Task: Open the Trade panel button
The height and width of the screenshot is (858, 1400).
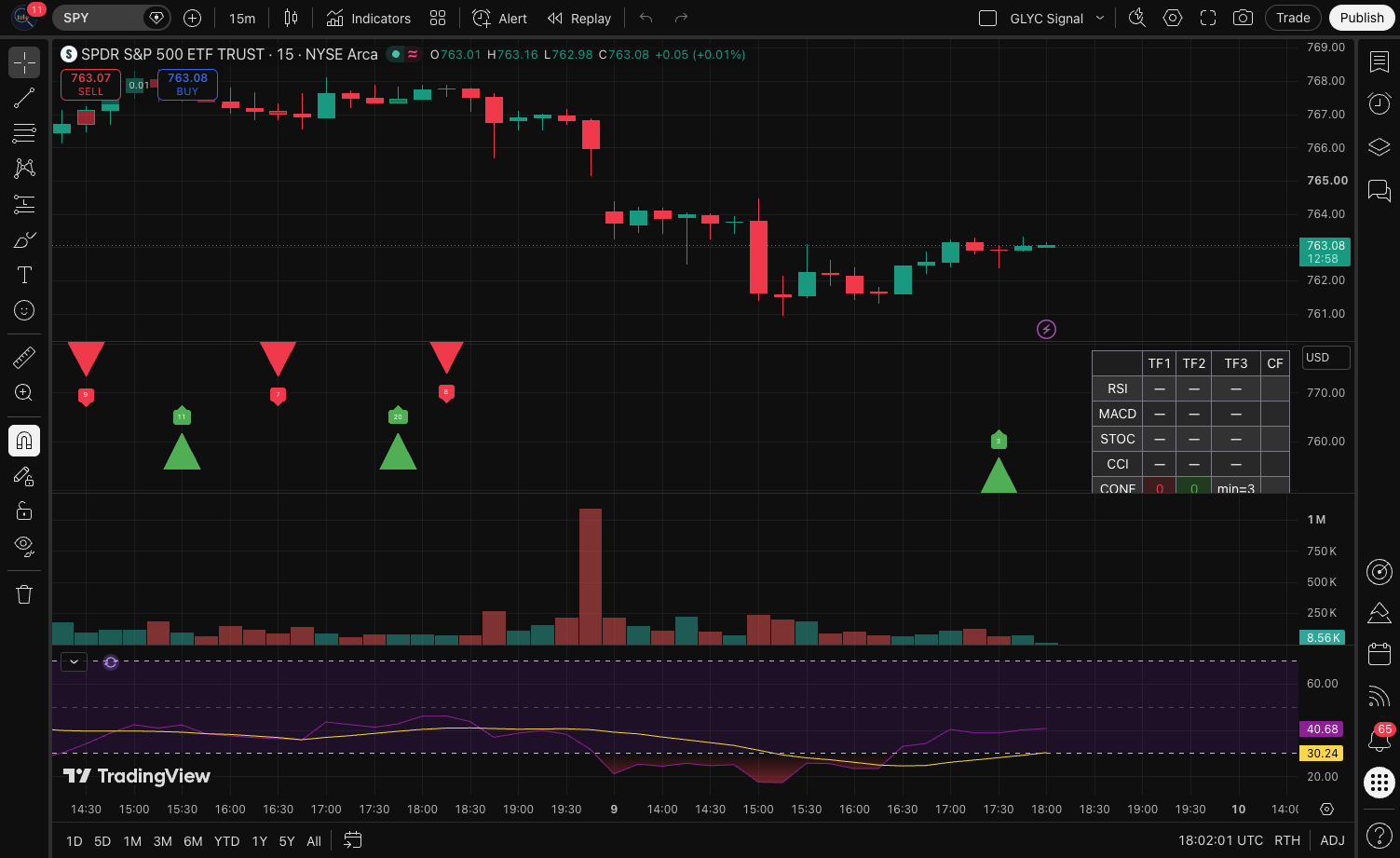Action: tap(1293, 18)
